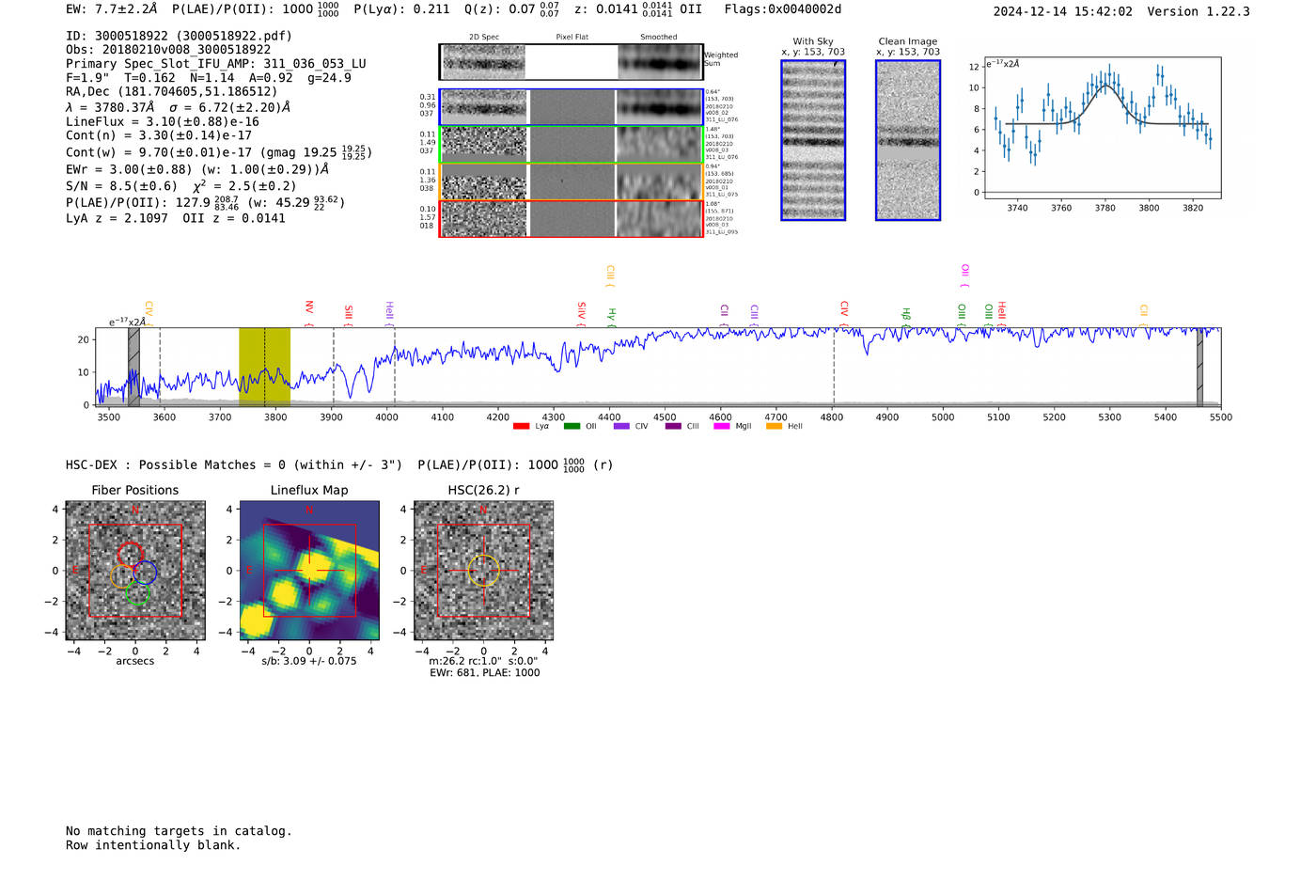Click the EWr: 681, PLAE: 1000 label
The image size is (1316, 896).
485,673
